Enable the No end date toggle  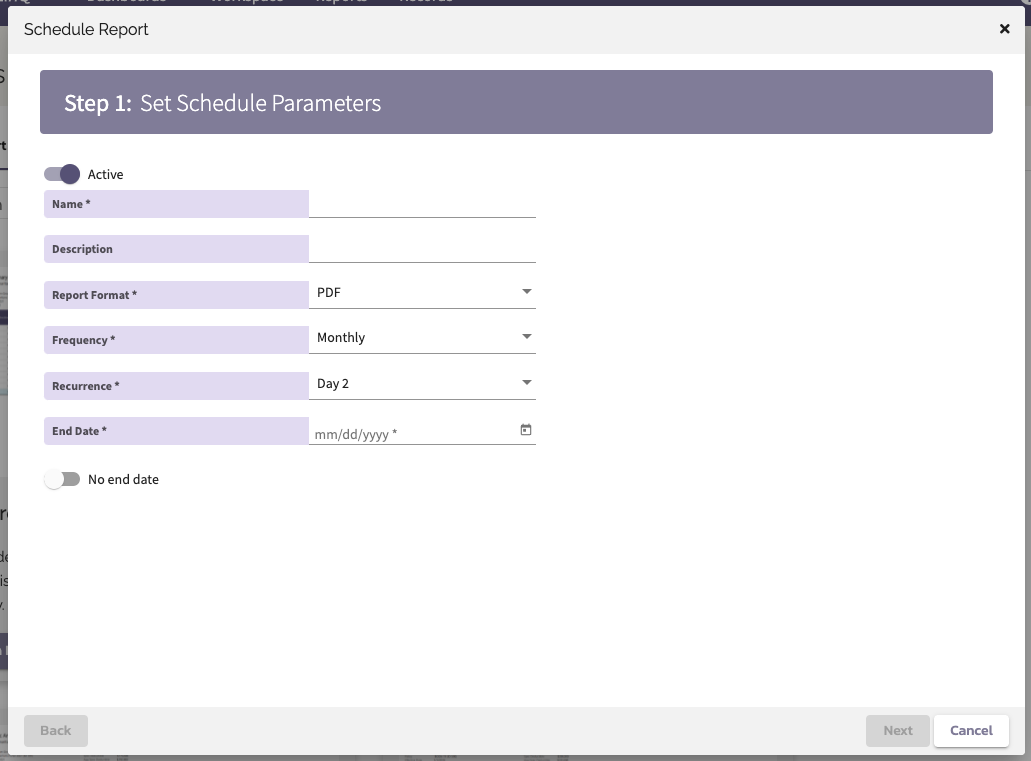click(x=62, y=479)
